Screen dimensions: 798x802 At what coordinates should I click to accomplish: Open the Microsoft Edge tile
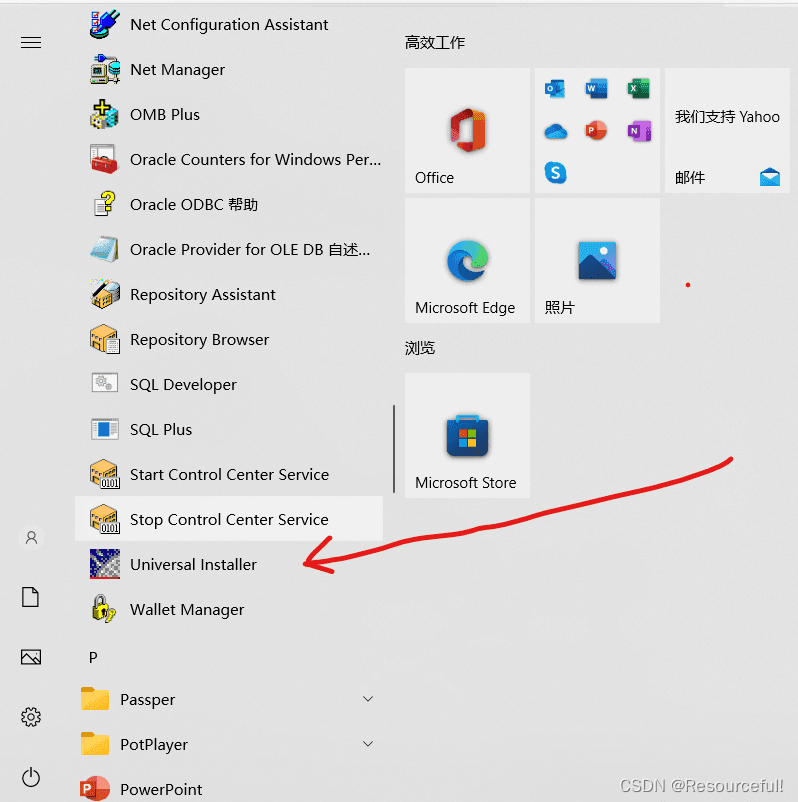(467, 261)
